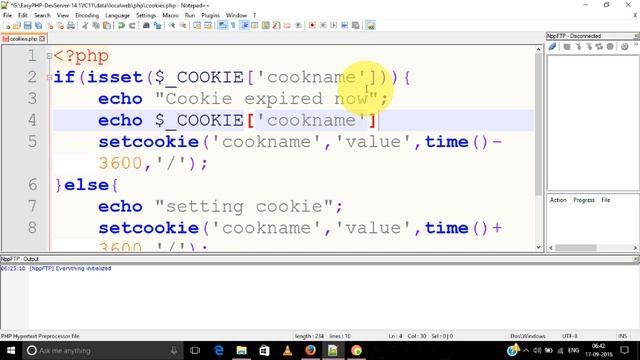Screen dimensions: 640x360
Task: Click the Print toolbar icon
Action: click(71, 25)
